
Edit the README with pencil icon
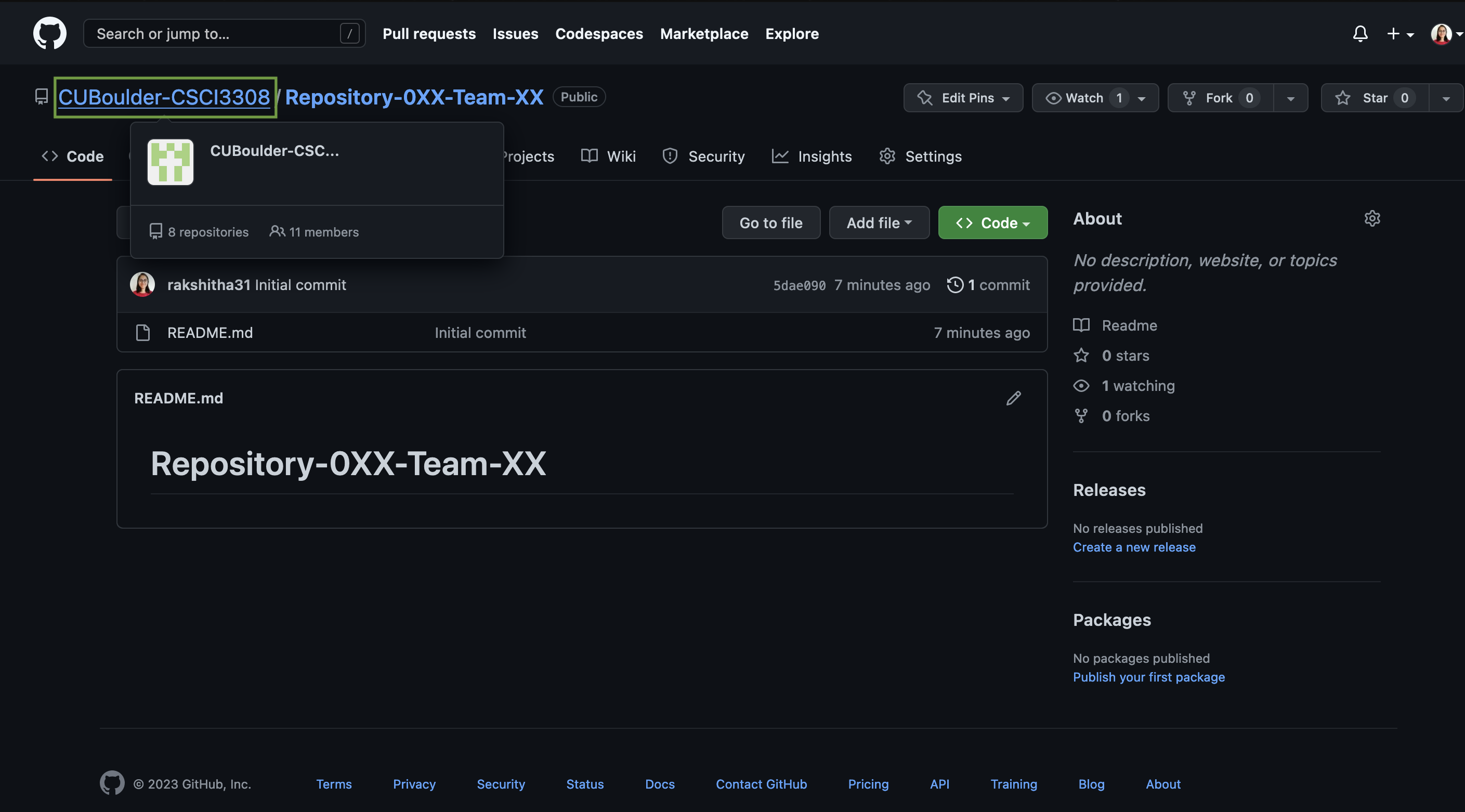(x=1013, y=398)
